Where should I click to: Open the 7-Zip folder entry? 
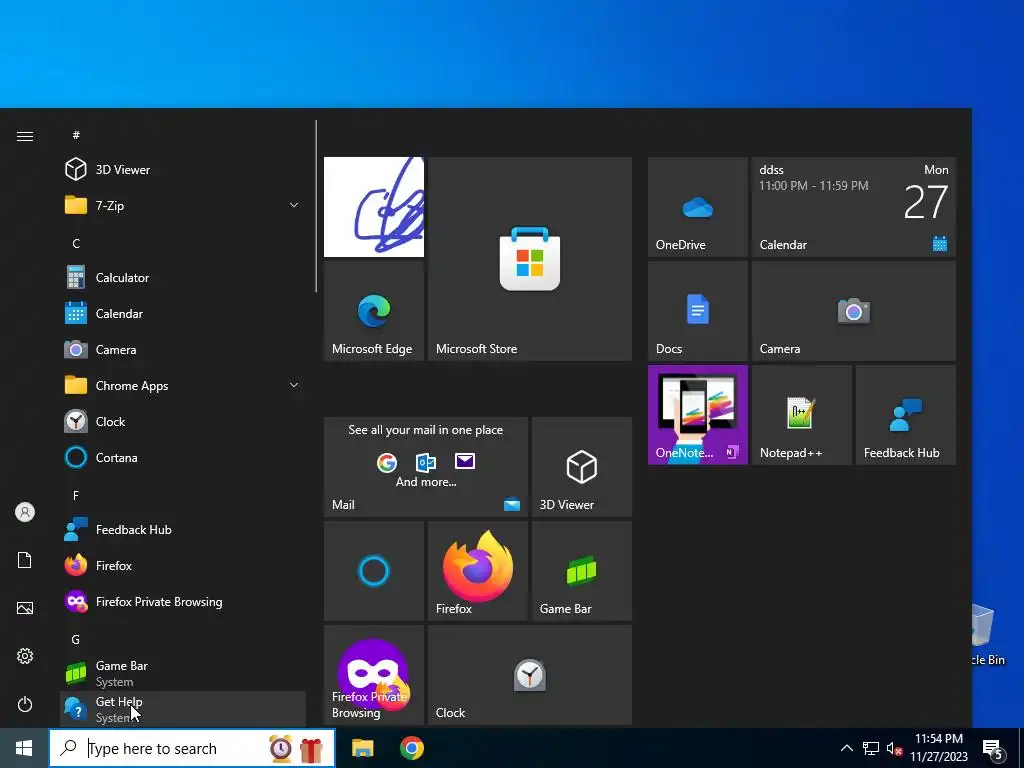coord(183,206)
